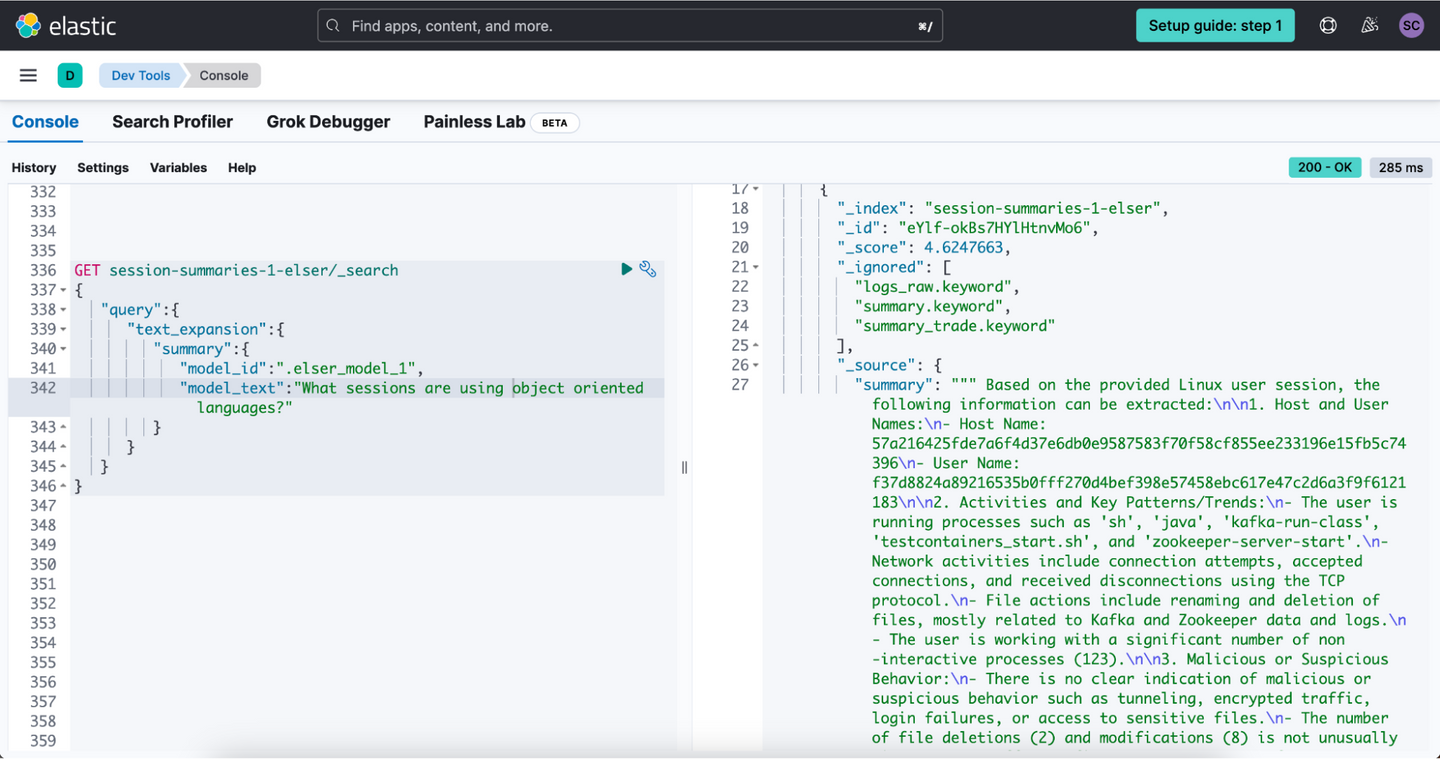This screenshot has width=1440, height=759.
Task: Open Setup guide: step 1
Action: (x=1215, y=25)
